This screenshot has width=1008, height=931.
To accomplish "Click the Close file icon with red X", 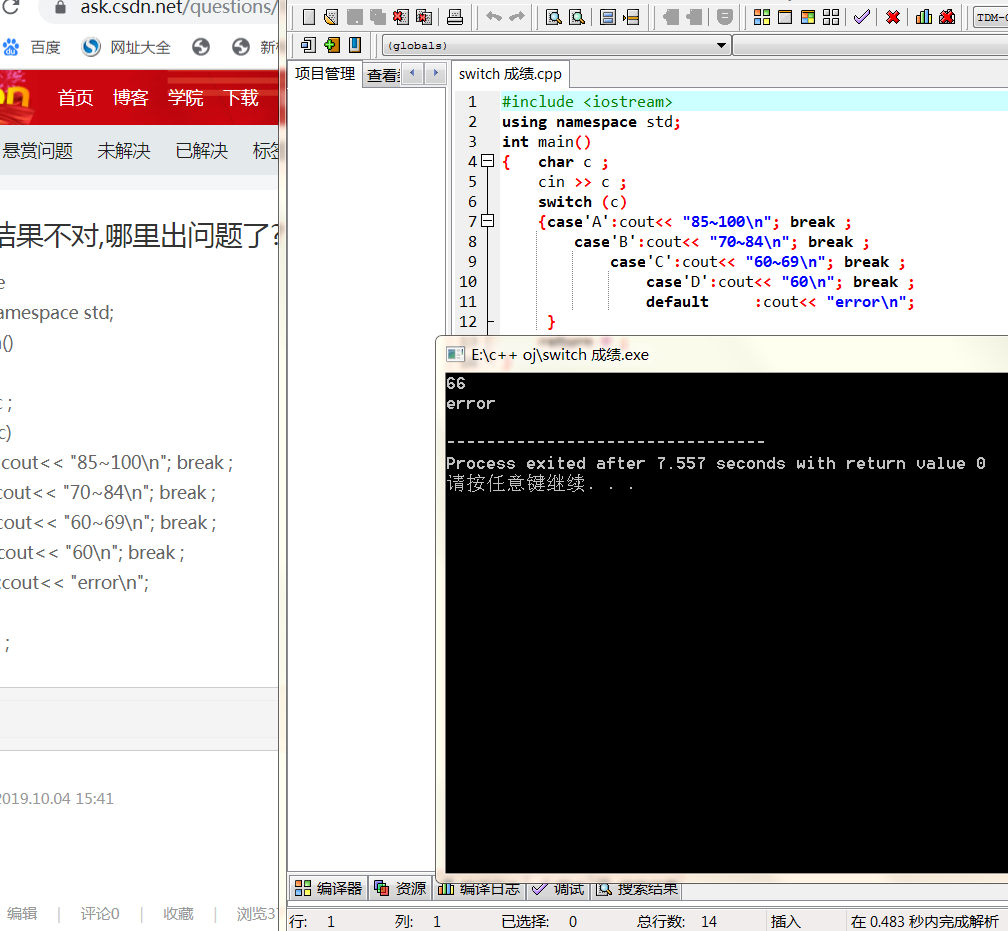I will pyautogui.click(x=400, y=17).
